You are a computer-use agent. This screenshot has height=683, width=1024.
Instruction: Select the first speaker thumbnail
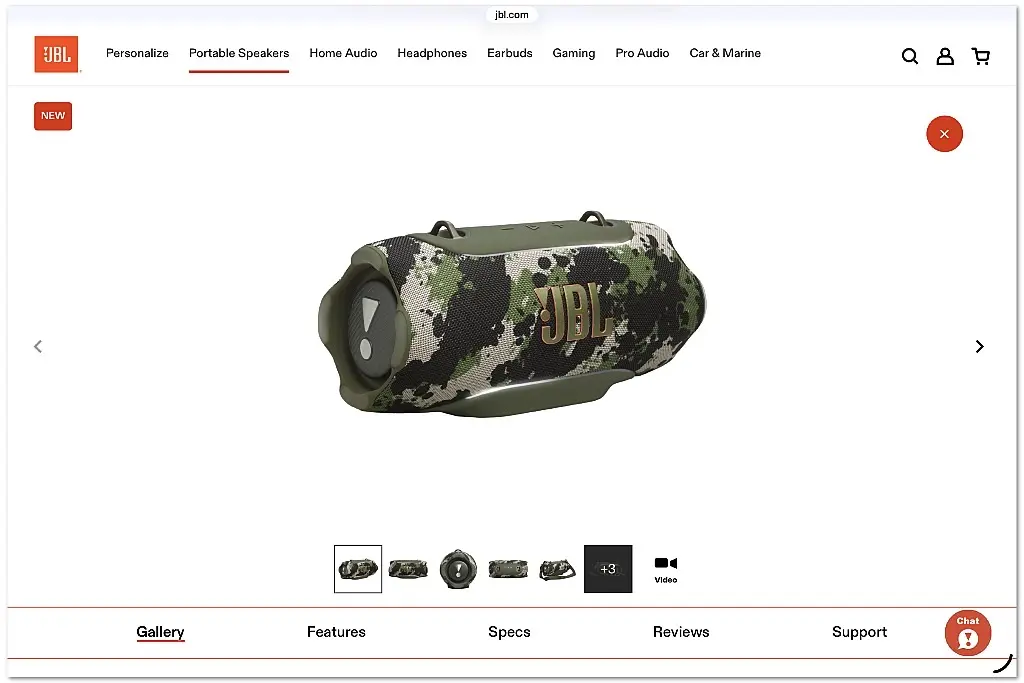click(358, 569)
